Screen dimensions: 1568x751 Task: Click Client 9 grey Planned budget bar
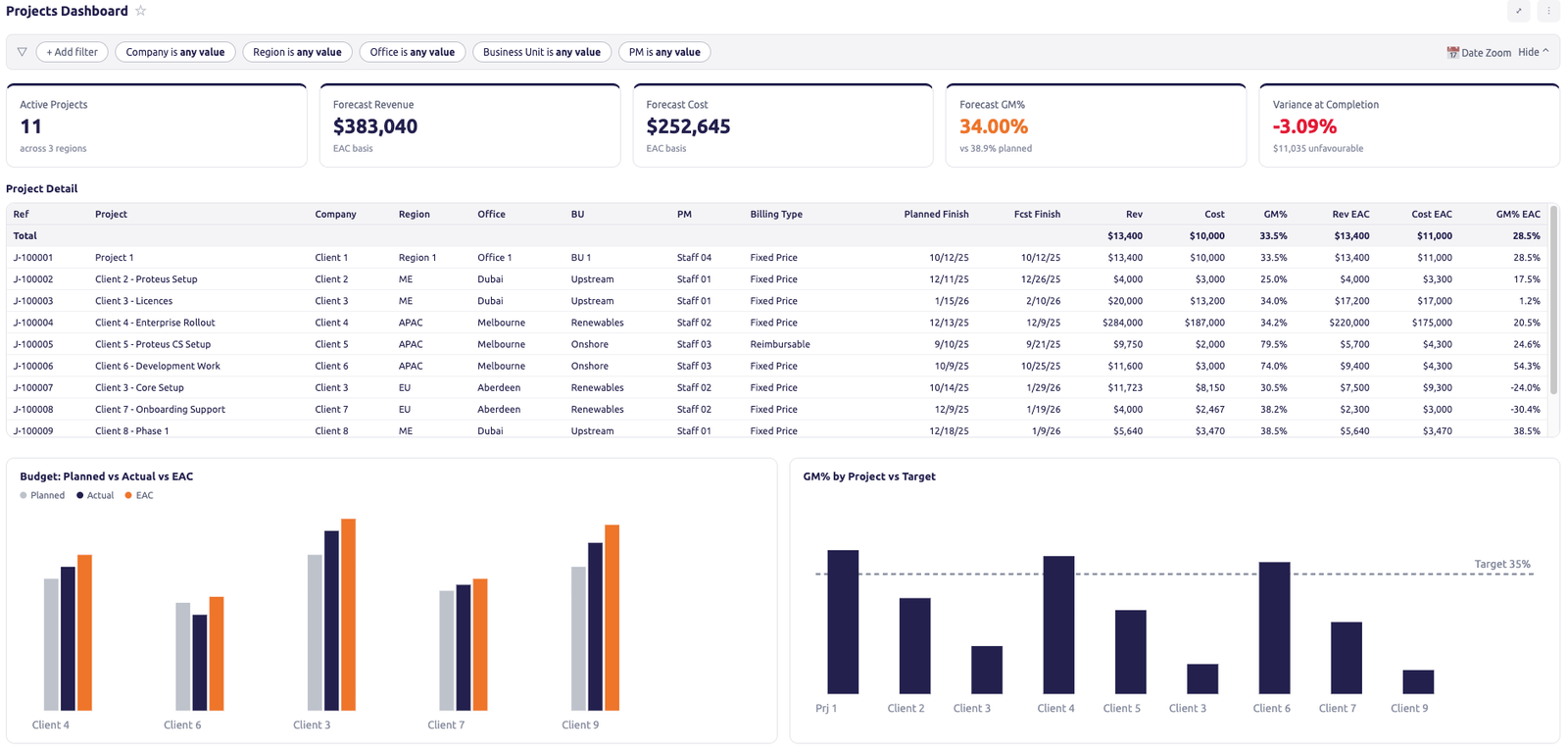(578, 638)
